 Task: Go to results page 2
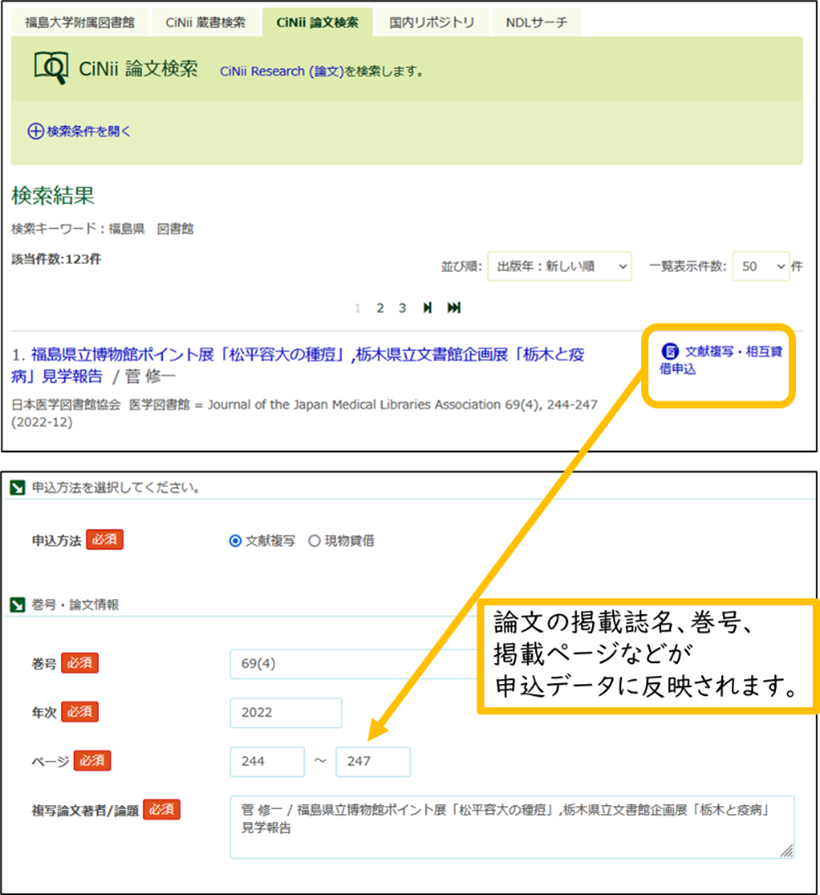click(381, 308)
